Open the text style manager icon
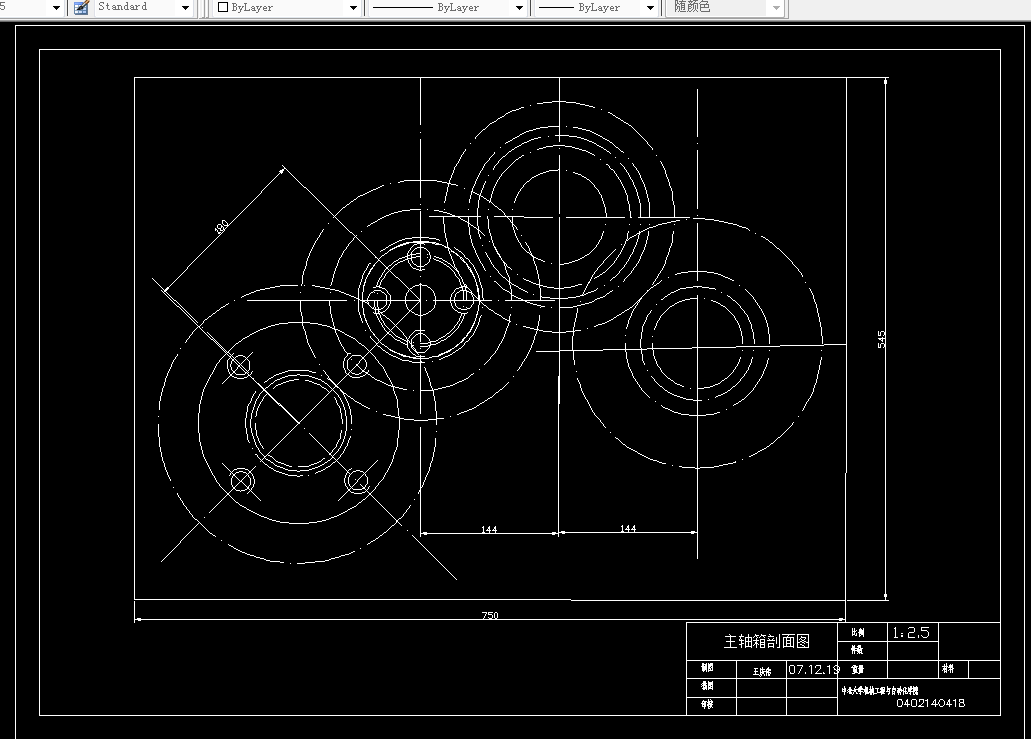 point(82,8)
